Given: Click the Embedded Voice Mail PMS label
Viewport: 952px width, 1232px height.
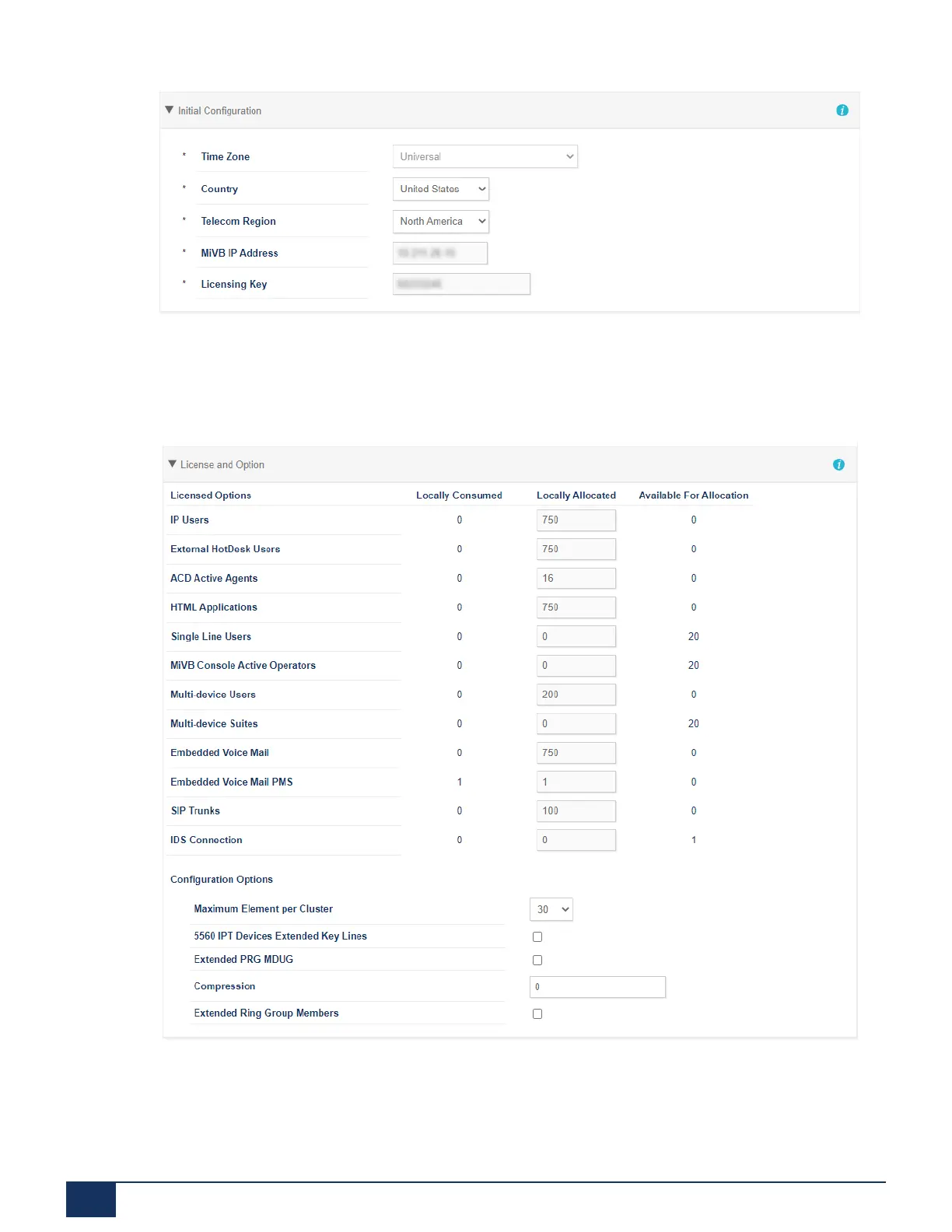Looking at the screenshot, I should (232, 782).
